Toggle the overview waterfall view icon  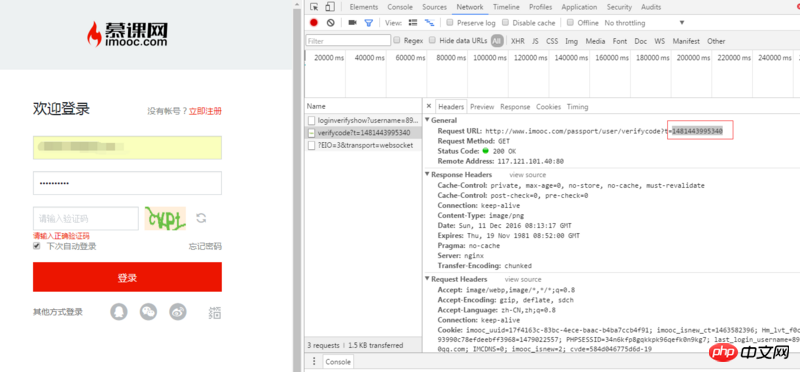point(430,22)
